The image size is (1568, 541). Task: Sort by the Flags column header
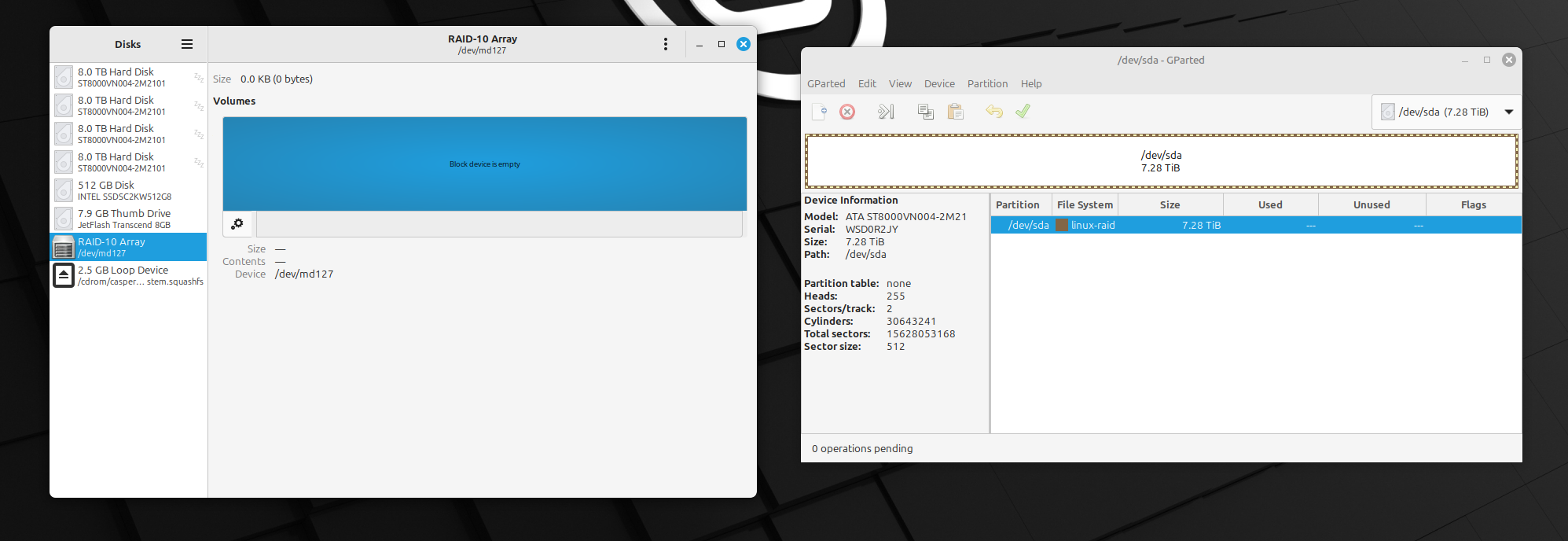point(1474,204)
